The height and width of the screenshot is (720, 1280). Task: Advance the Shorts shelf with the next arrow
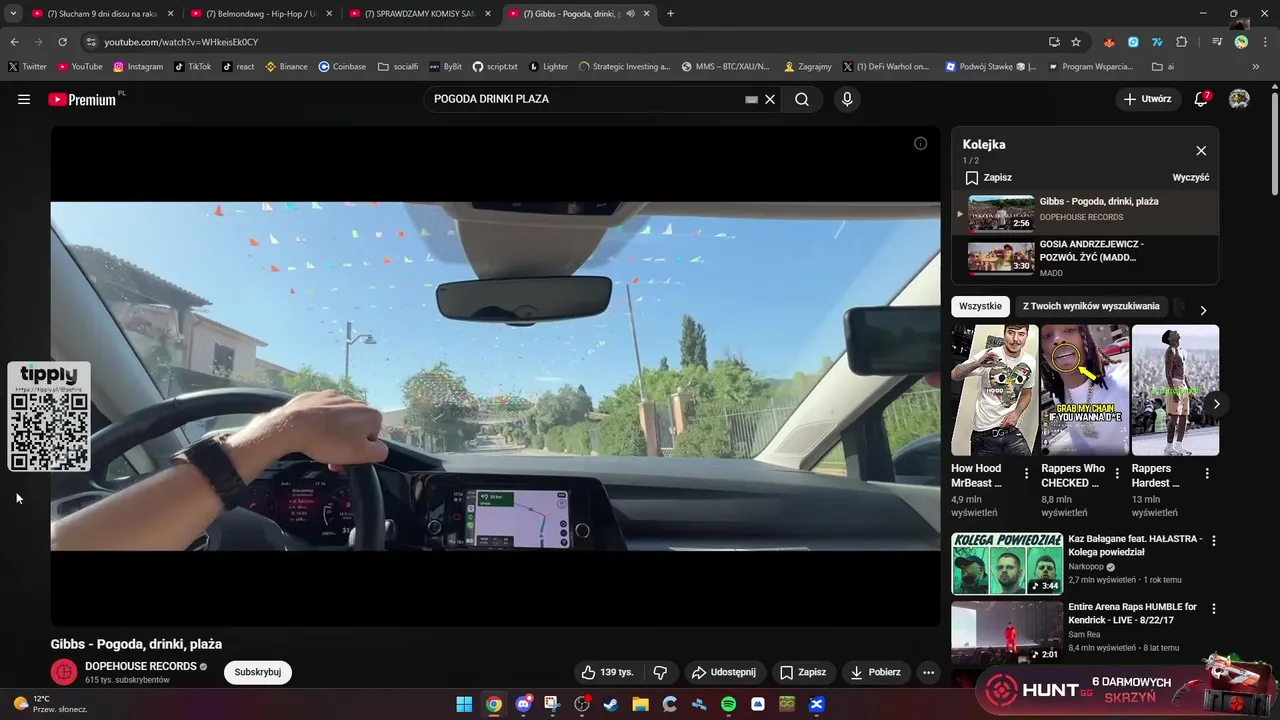1216,404
